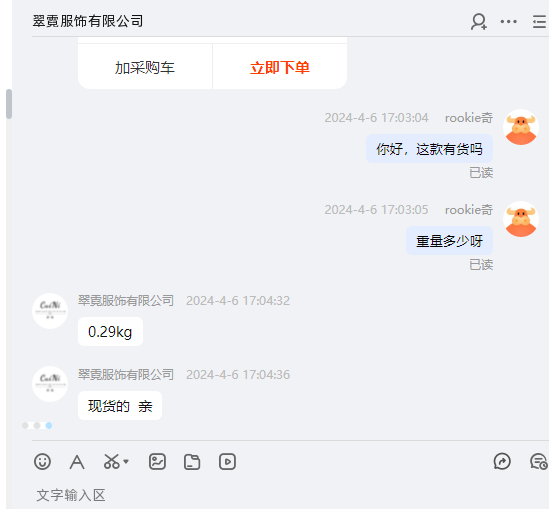
Task: Expand the side panel list icon
Action: 539,22
